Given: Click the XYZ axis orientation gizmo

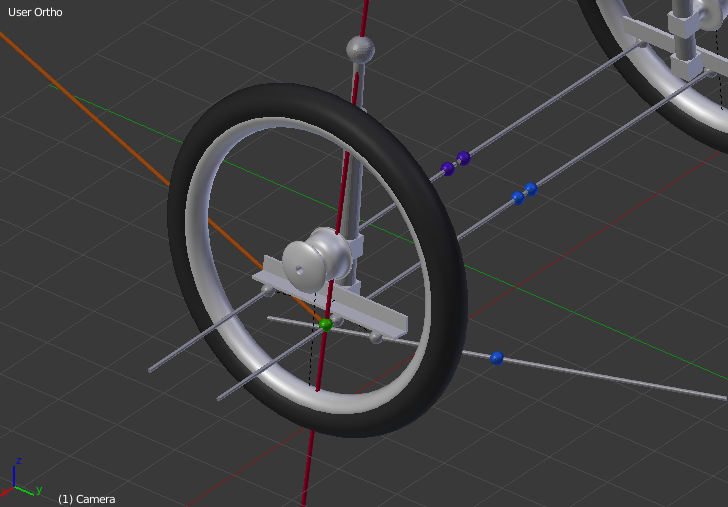Looking at the screenshot, I should pos(22,479).
